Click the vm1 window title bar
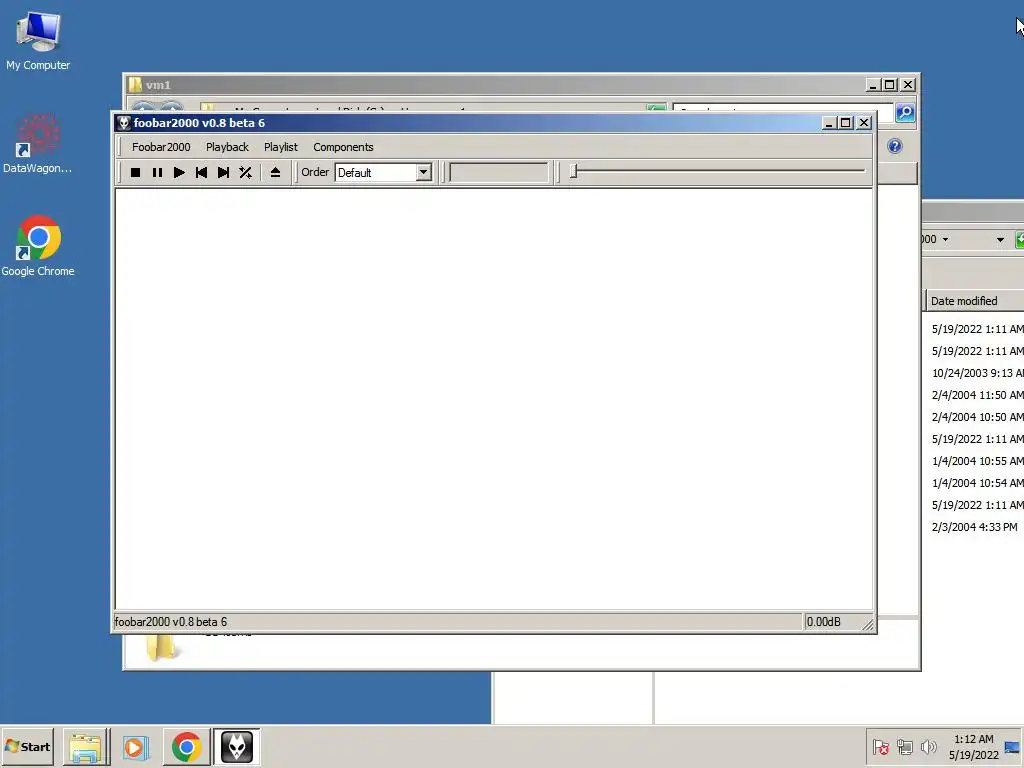 point(496,85)
